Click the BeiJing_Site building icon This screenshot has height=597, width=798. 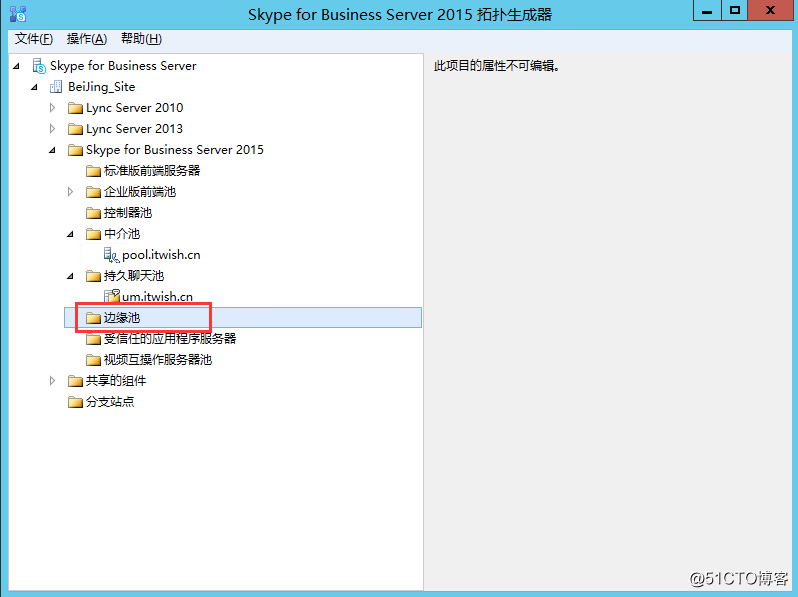pos(56,87)
